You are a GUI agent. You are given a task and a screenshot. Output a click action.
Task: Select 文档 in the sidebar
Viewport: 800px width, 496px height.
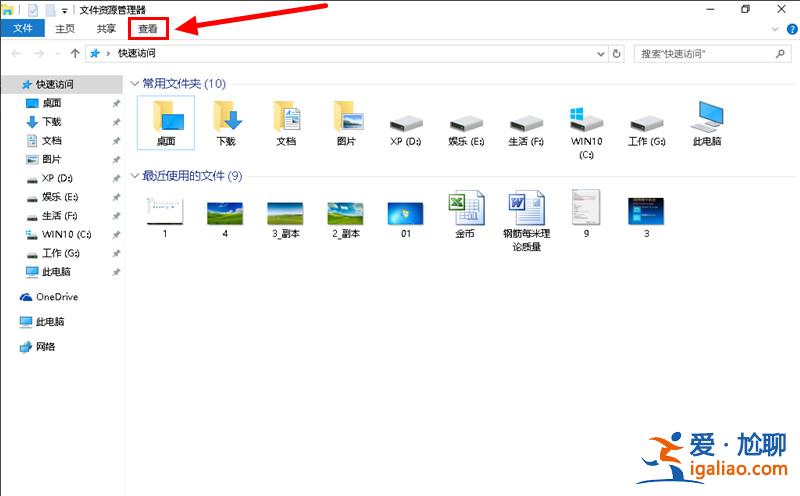[52, 140]
